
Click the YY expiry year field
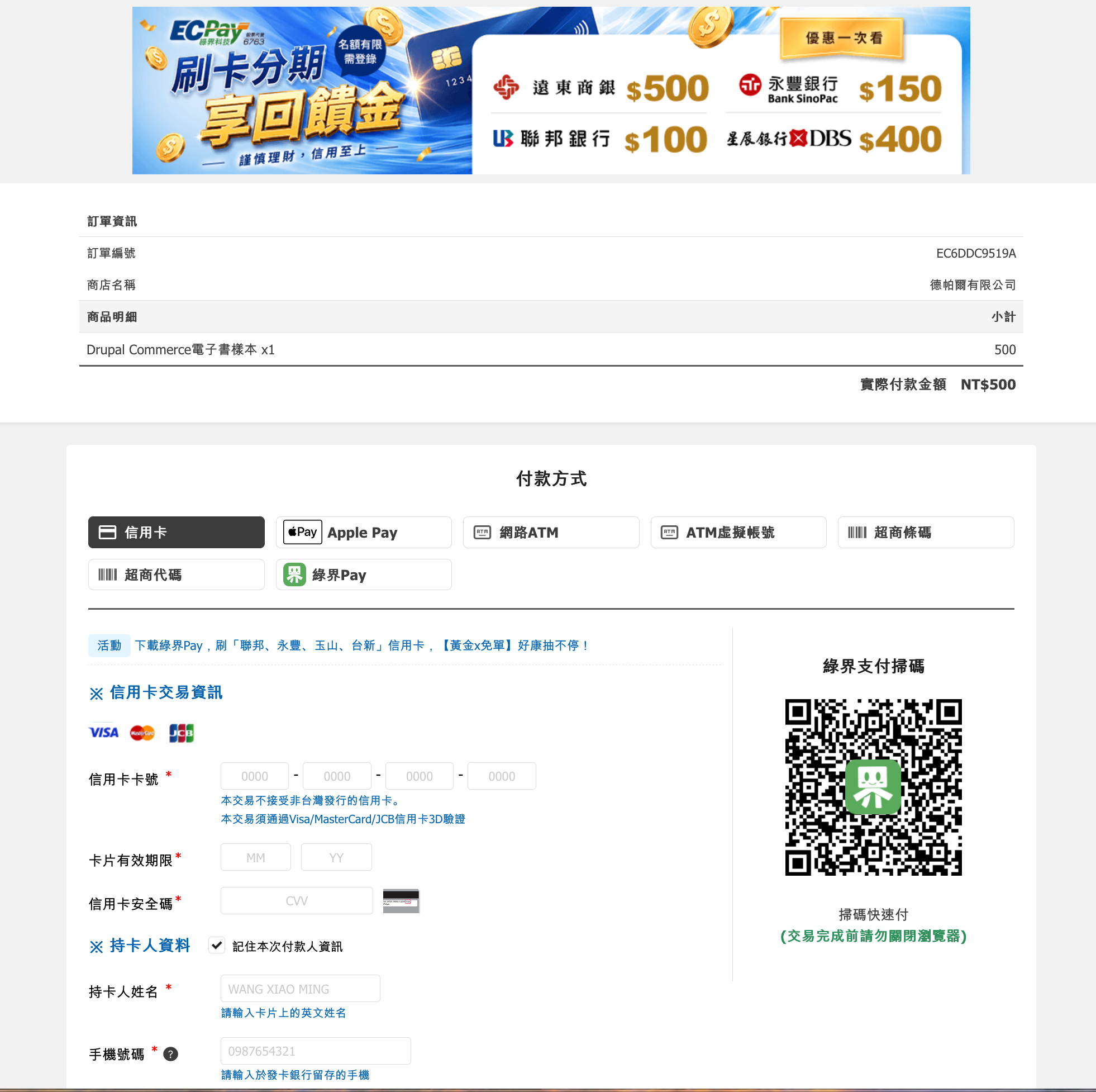[336, 857]
